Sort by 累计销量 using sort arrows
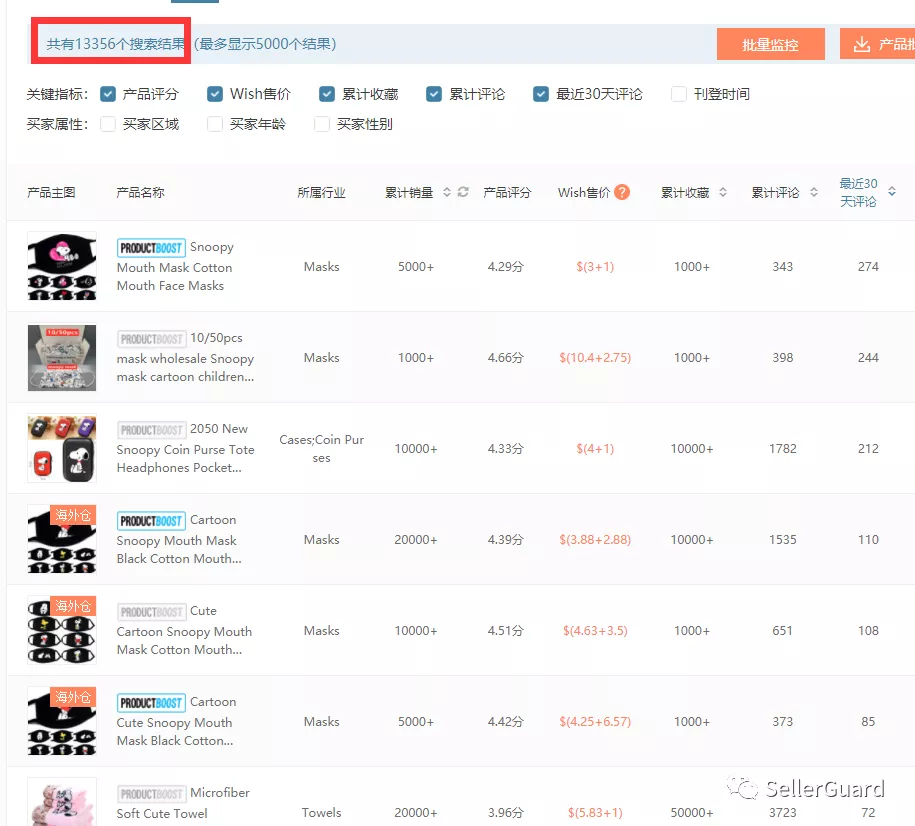Viewport: 915px width, 826px height. 446,192
